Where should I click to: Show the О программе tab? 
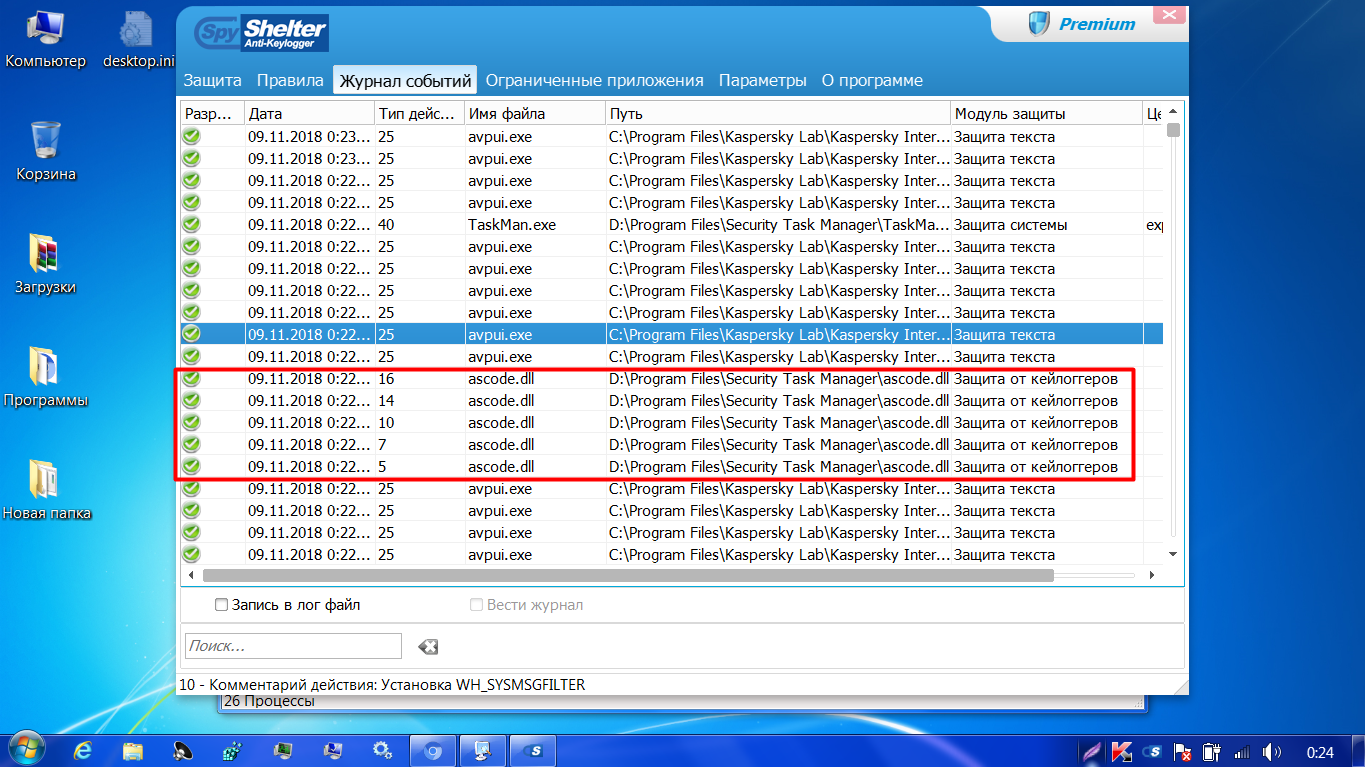872,80
